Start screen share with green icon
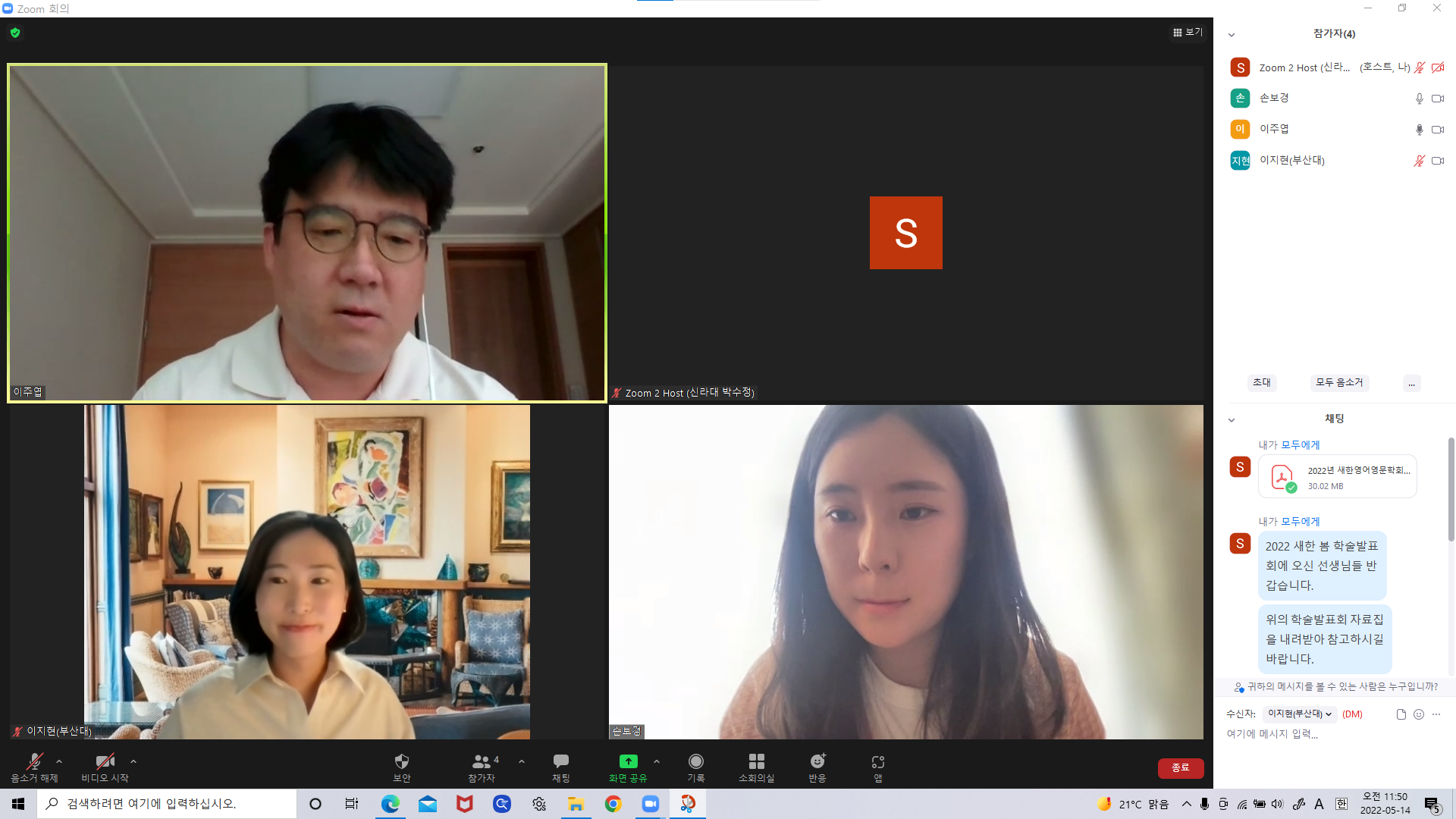 (628, 761)
